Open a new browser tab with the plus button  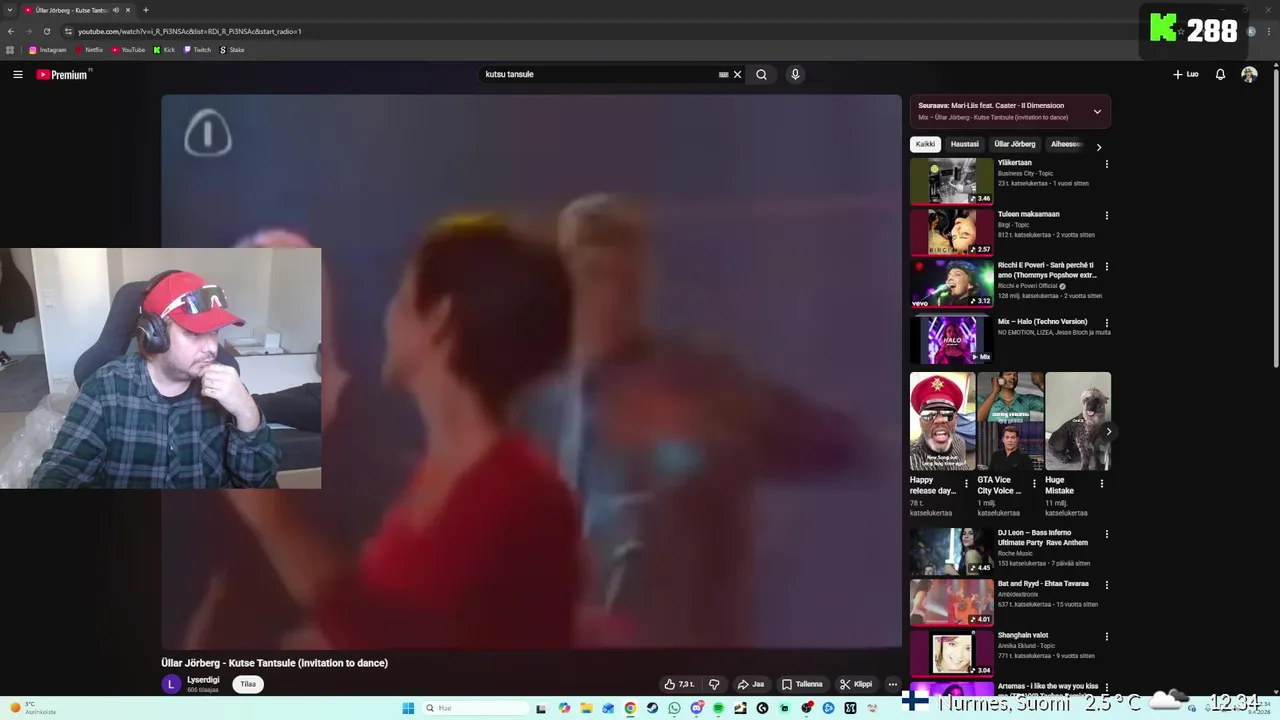[146, 10]
